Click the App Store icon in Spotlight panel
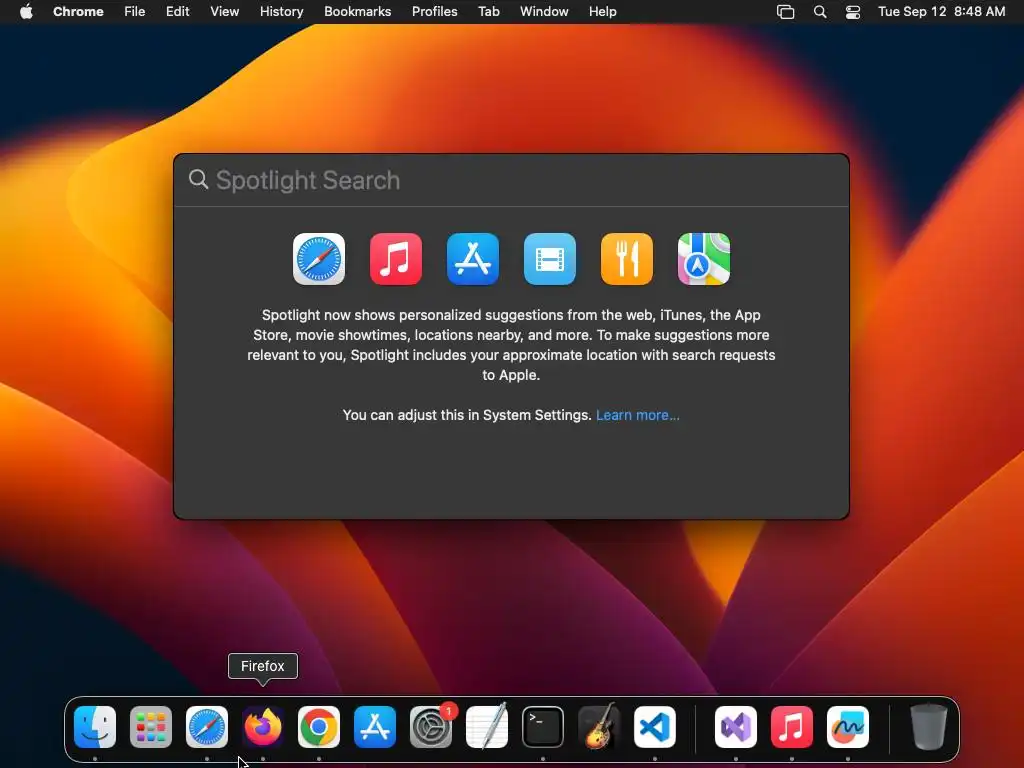 [x=473, y=259]
